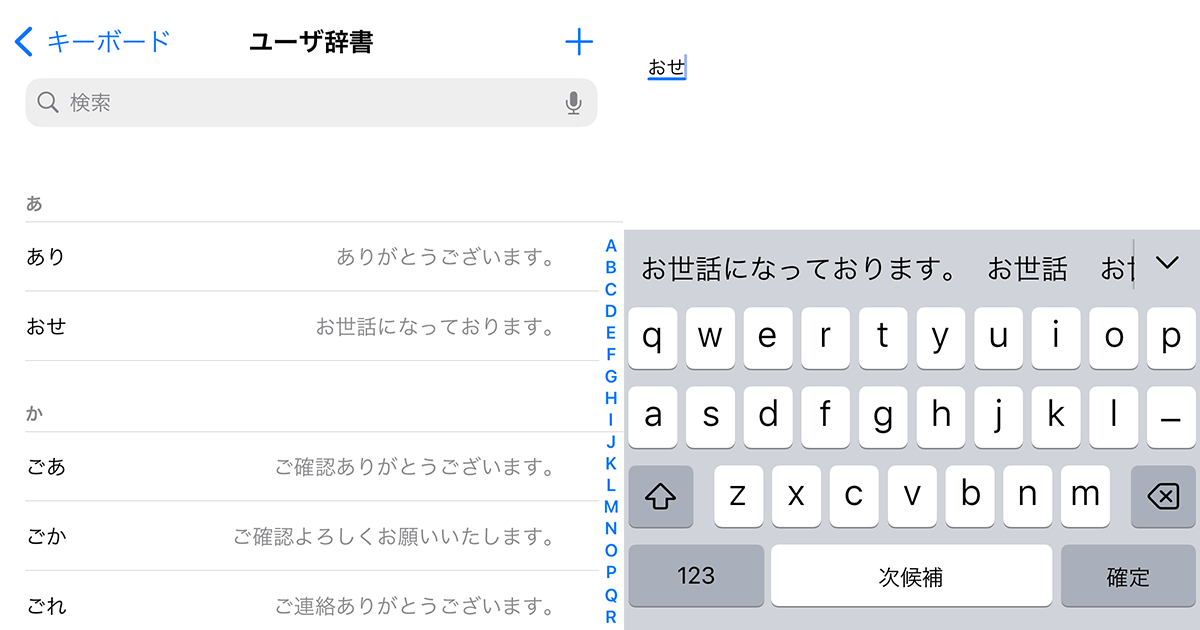Click the 検索 search field
Viewport: 1200px width, 630px height.
click(x=311, y=102)
